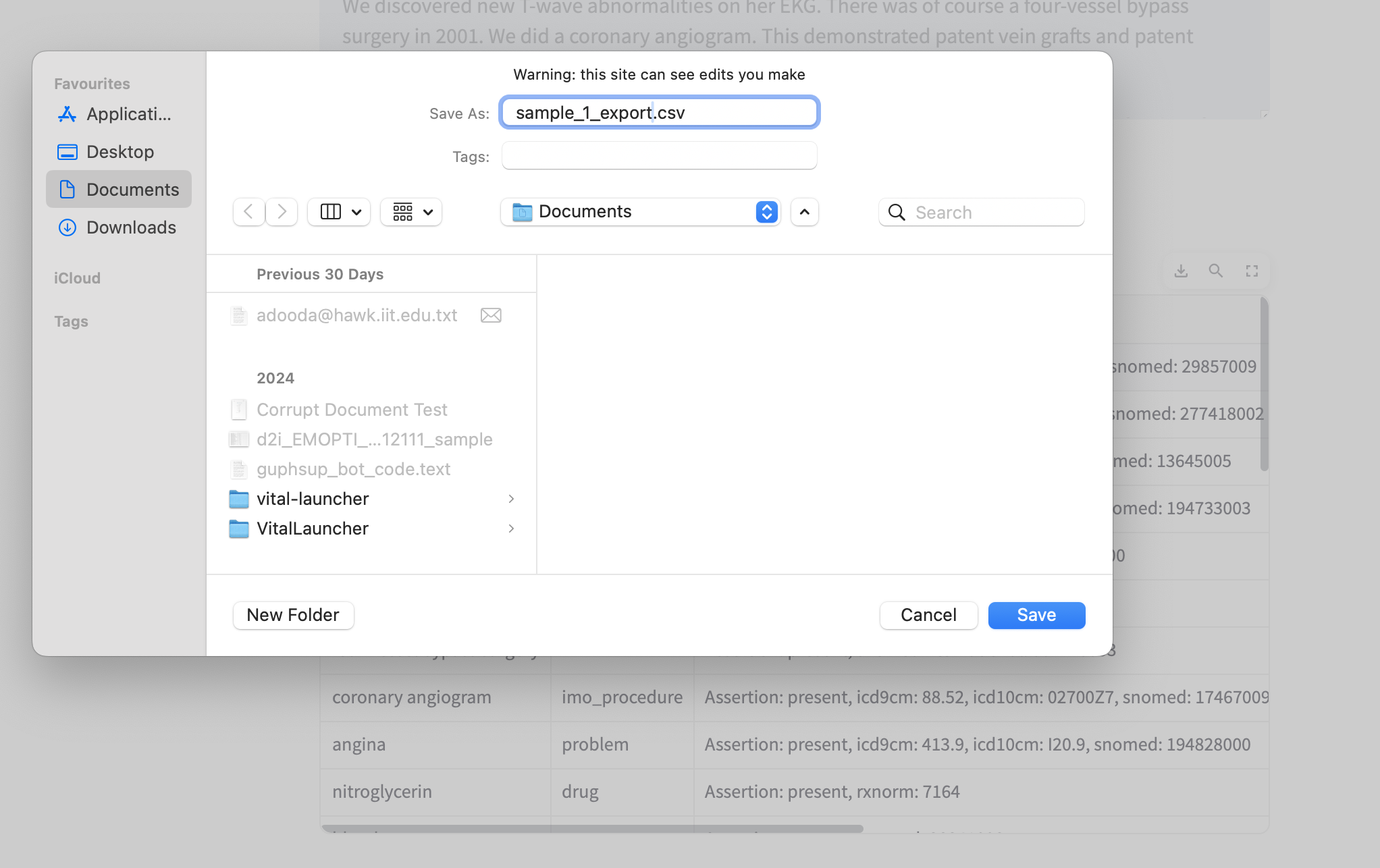The height and width of the screenshot is (868, 1380).
Task: Click the download icon above the table
Action: [x=1181, y=271]
